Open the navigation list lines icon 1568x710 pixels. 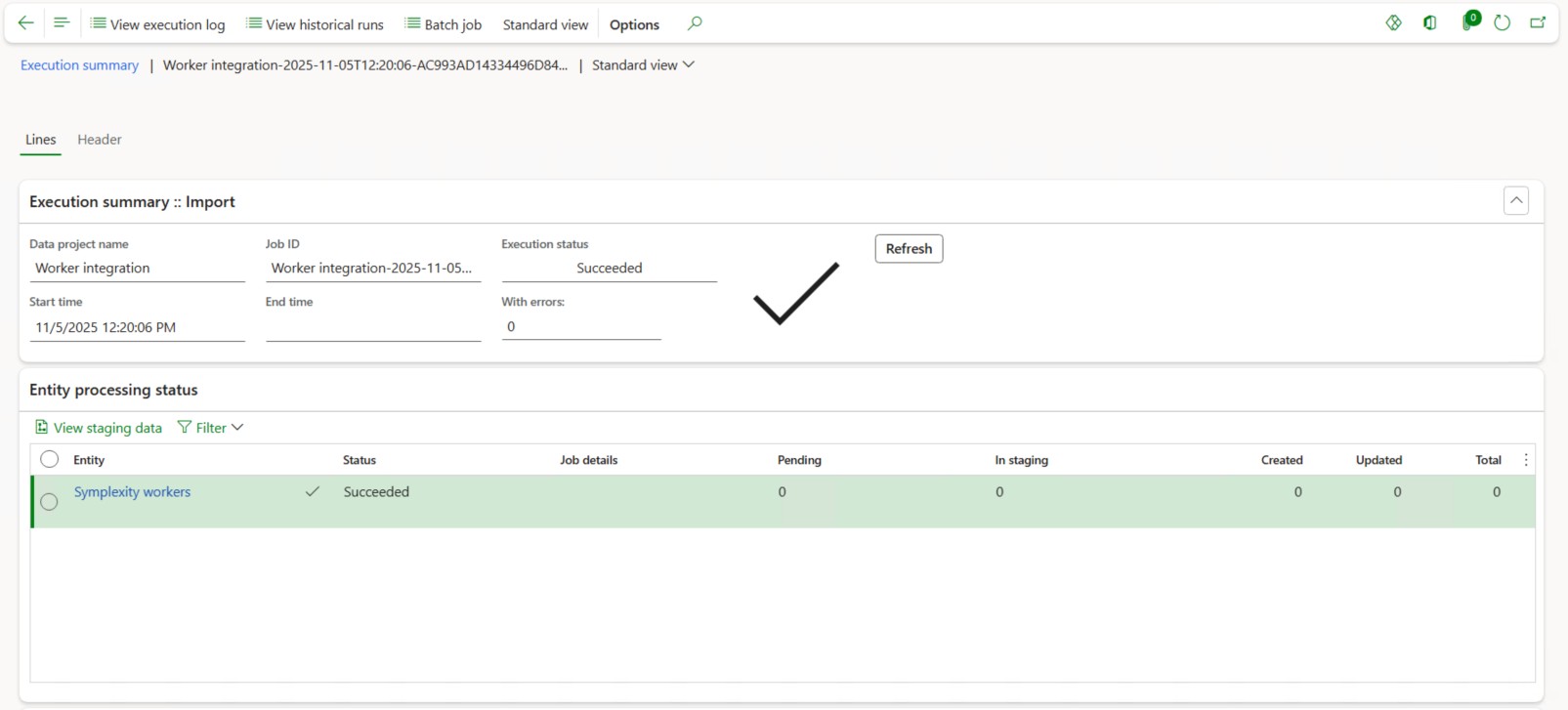pos(61,23)
